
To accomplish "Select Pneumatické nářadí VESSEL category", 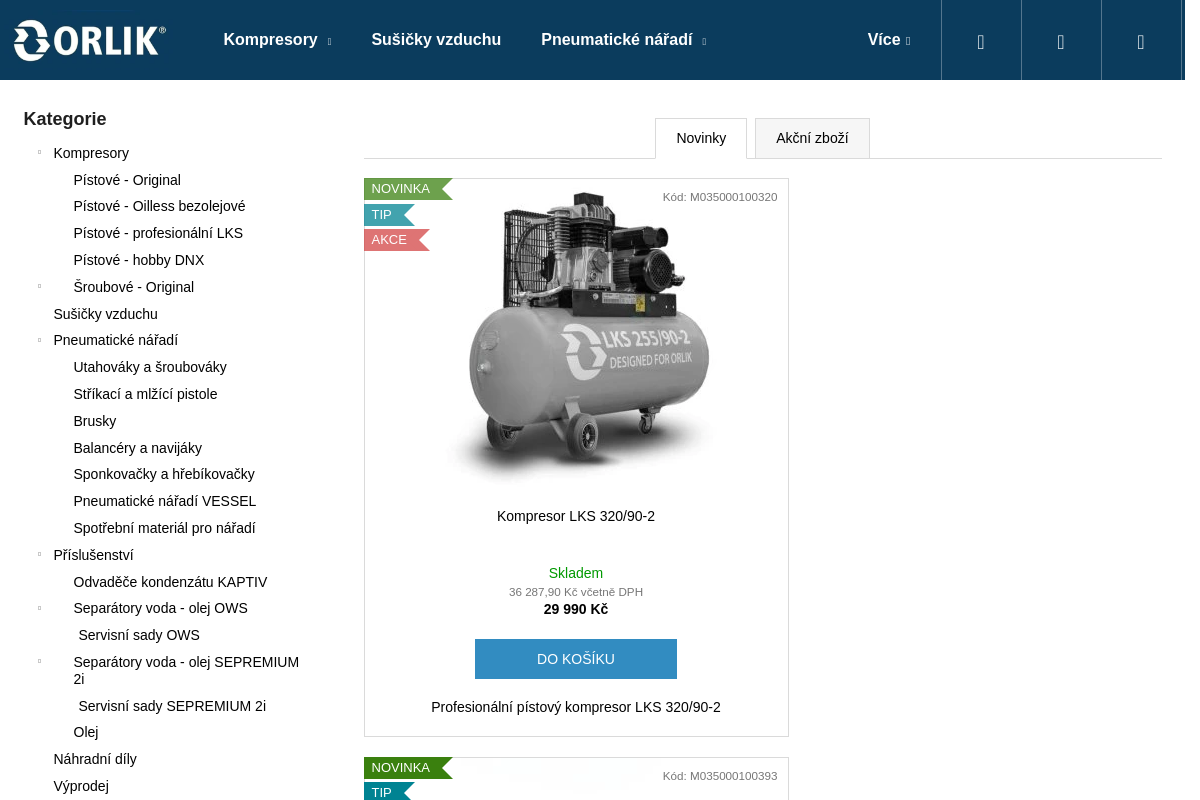I will [165, 501].
